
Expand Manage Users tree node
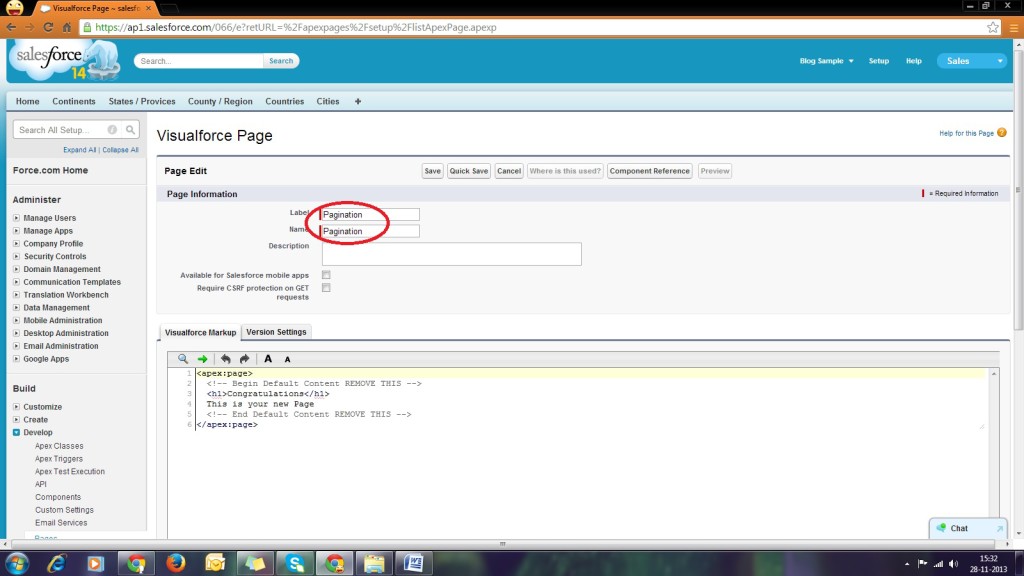(16, 217)
